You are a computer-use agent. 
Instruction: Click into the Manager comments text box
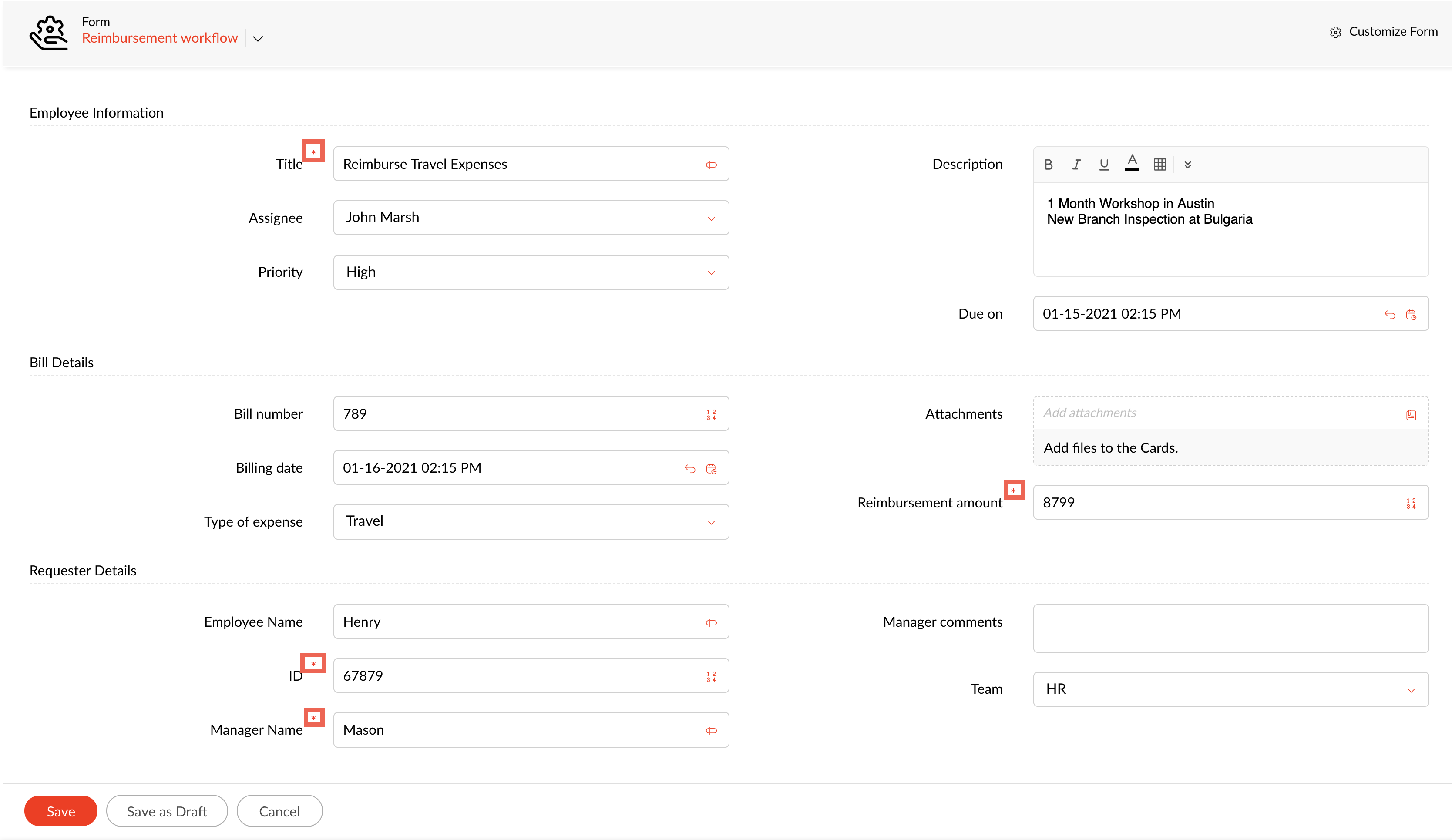1230,628
